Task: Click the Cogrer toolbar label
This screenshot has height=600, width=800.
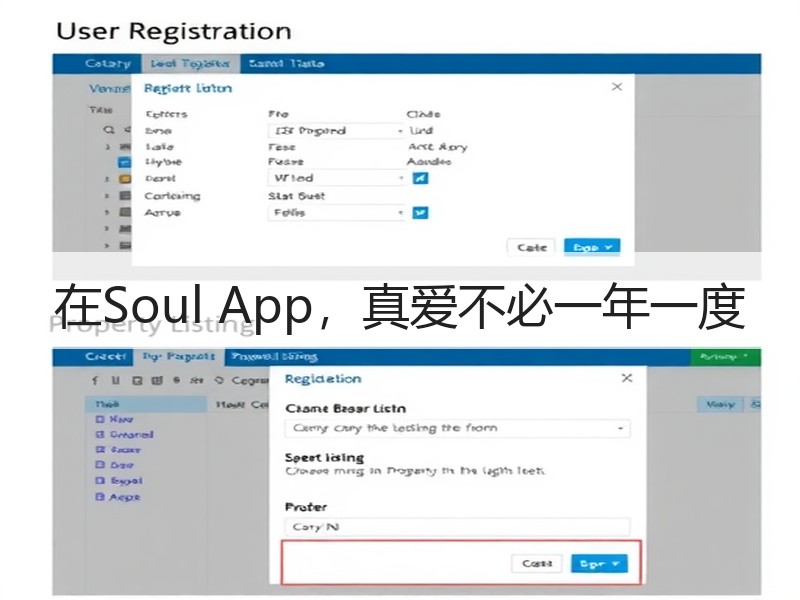Action: pyautogui.click(x=249, y=381)
